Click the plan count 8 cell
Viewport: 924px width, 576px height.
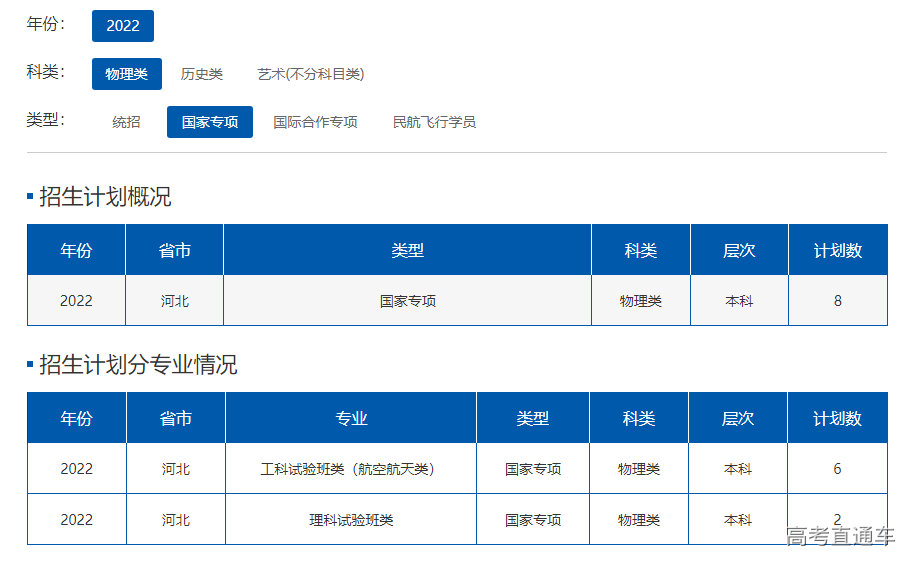(838, 300)
